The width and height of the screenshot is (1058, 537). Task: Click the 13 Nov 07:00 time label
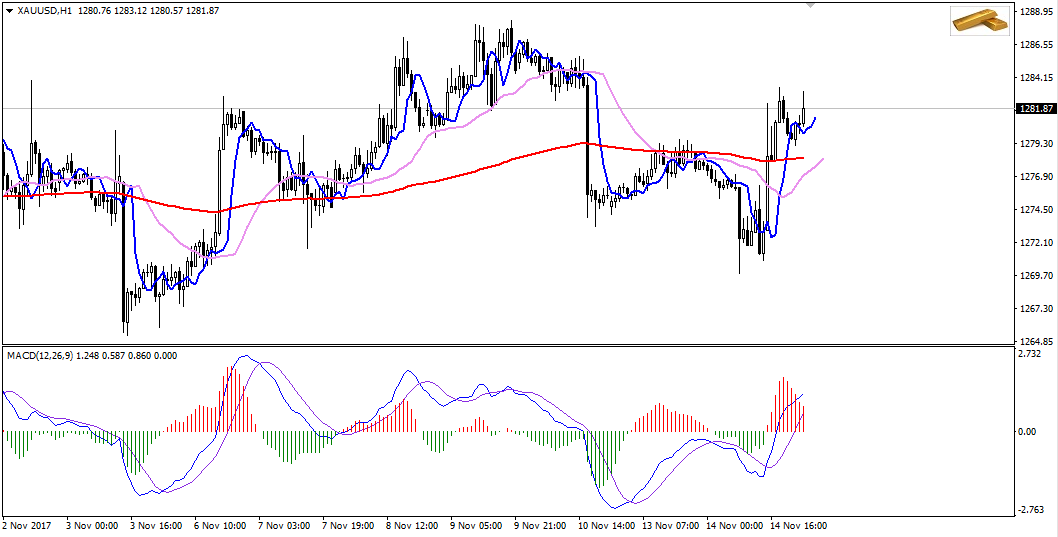(671, 525)
